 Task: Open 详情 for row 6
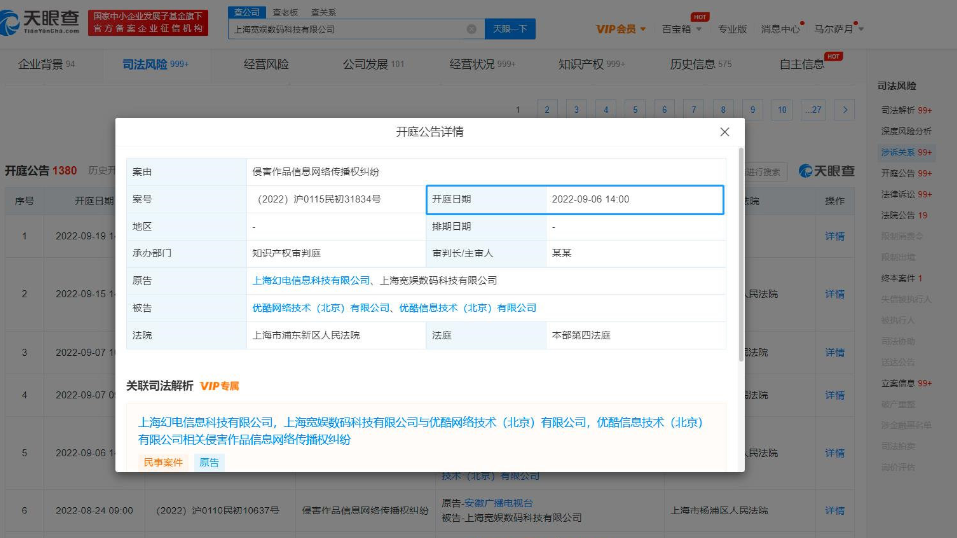(x=834, y=511)
